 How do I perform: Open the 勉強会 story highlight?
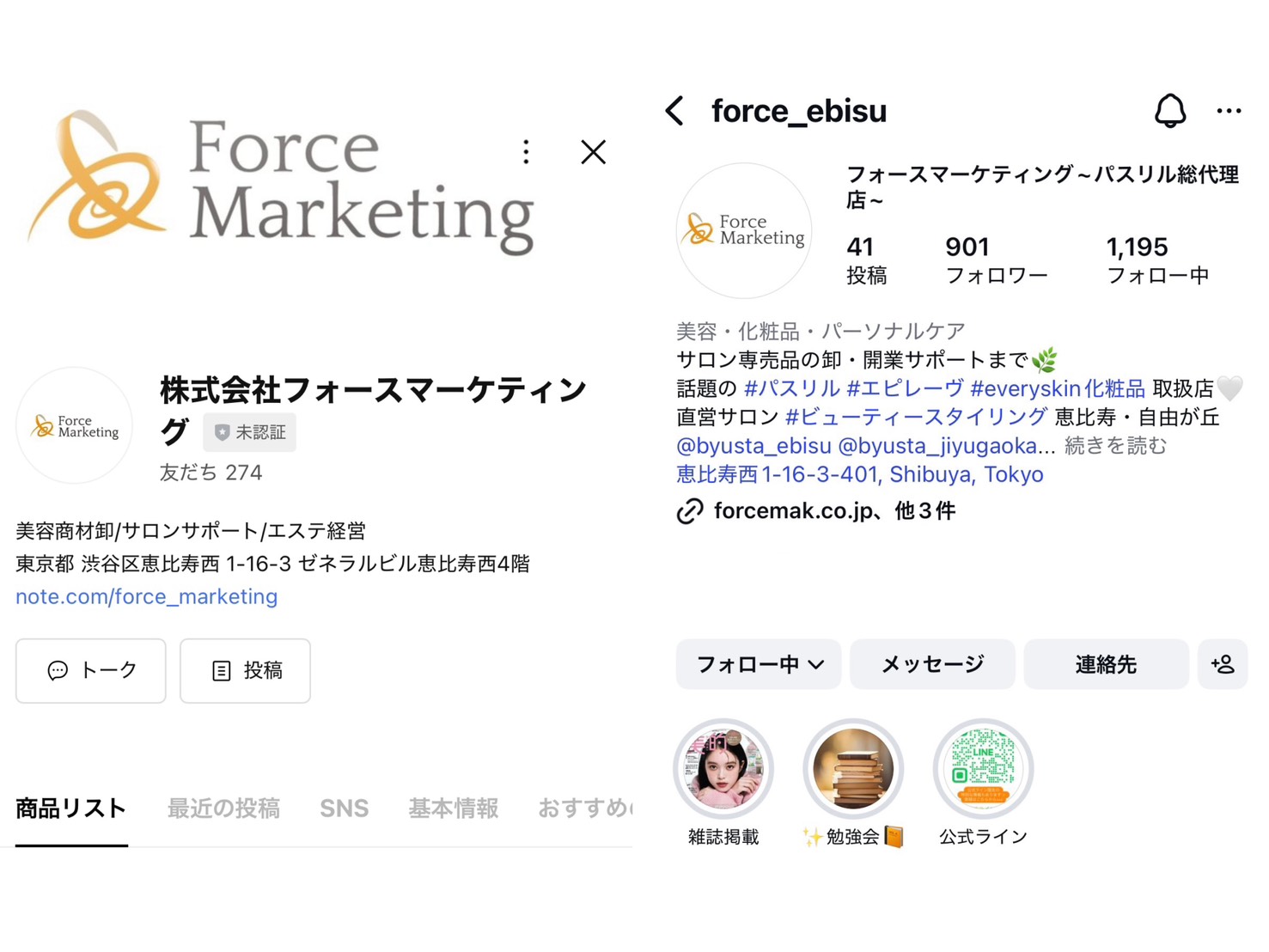852,769
